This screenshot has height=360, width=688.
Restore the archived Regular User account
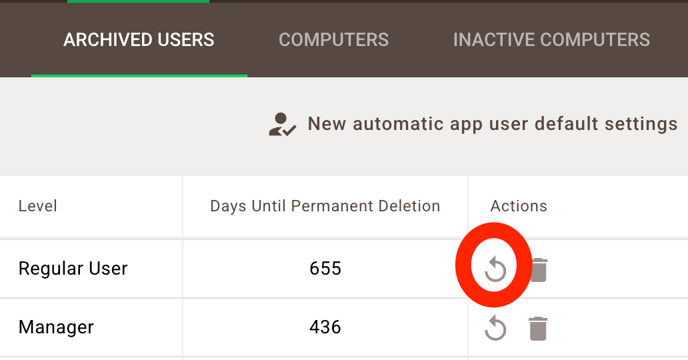click(x=495, y=269)
